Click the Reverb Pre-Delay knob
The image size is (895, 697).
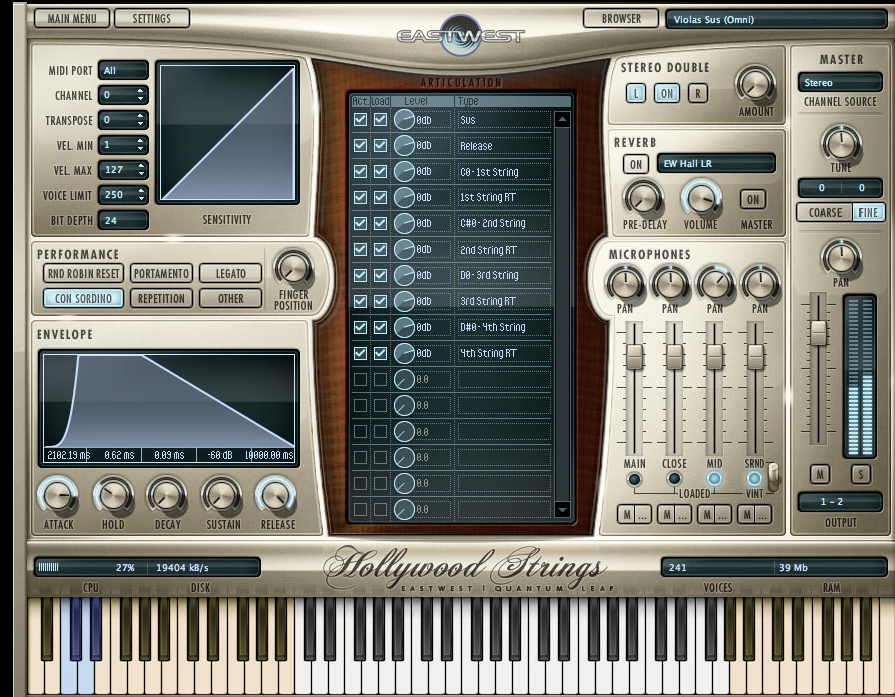tap(642, 199)
